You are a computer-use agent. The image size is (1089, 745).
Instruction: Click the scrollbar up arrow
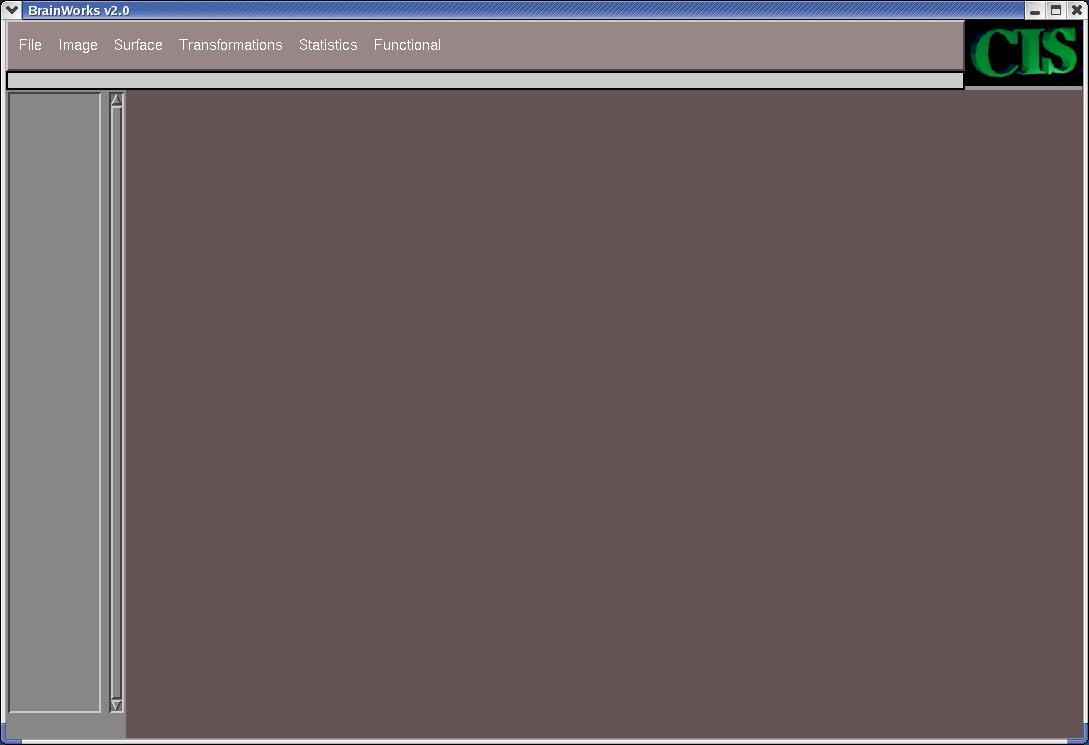point(116,100)
